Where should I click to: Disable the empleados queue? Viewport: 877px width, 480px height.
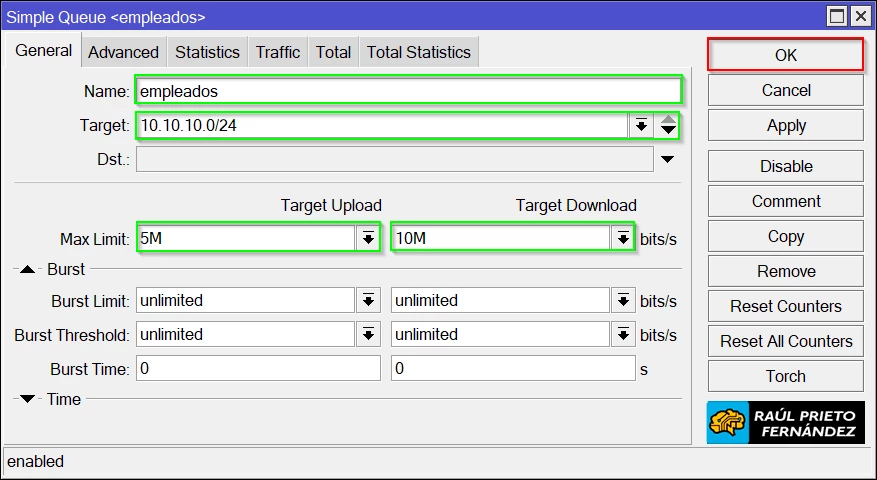(x=785, y=166)
